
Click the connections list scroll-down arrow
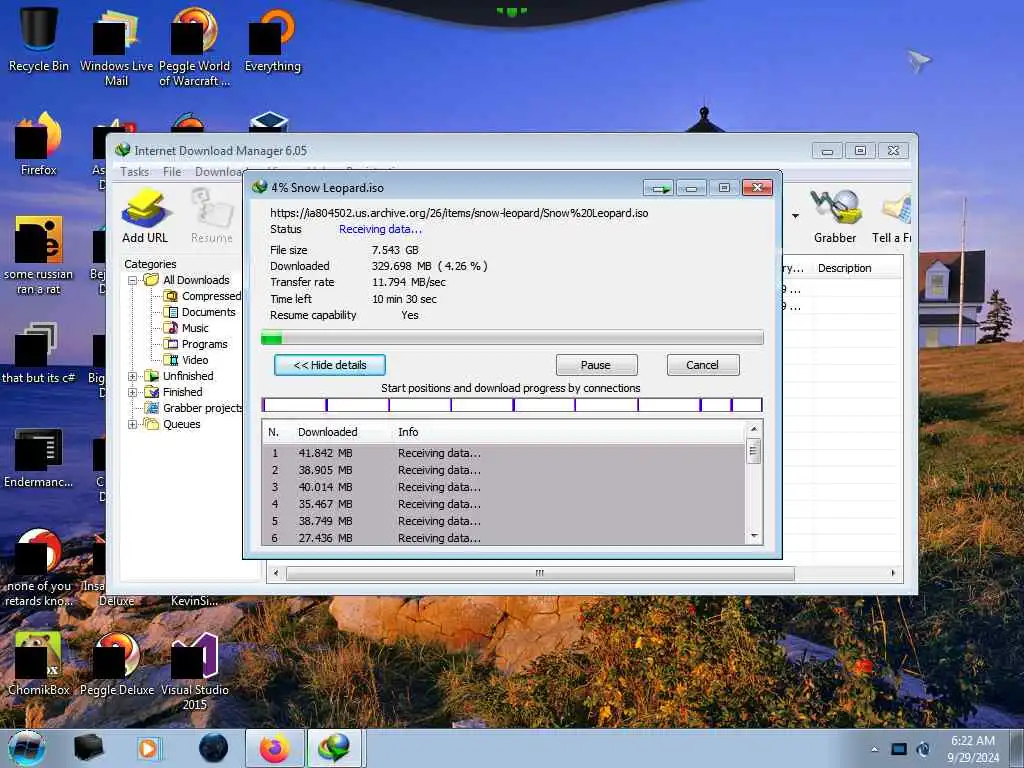pyautogui.click(x=754, y=536)
